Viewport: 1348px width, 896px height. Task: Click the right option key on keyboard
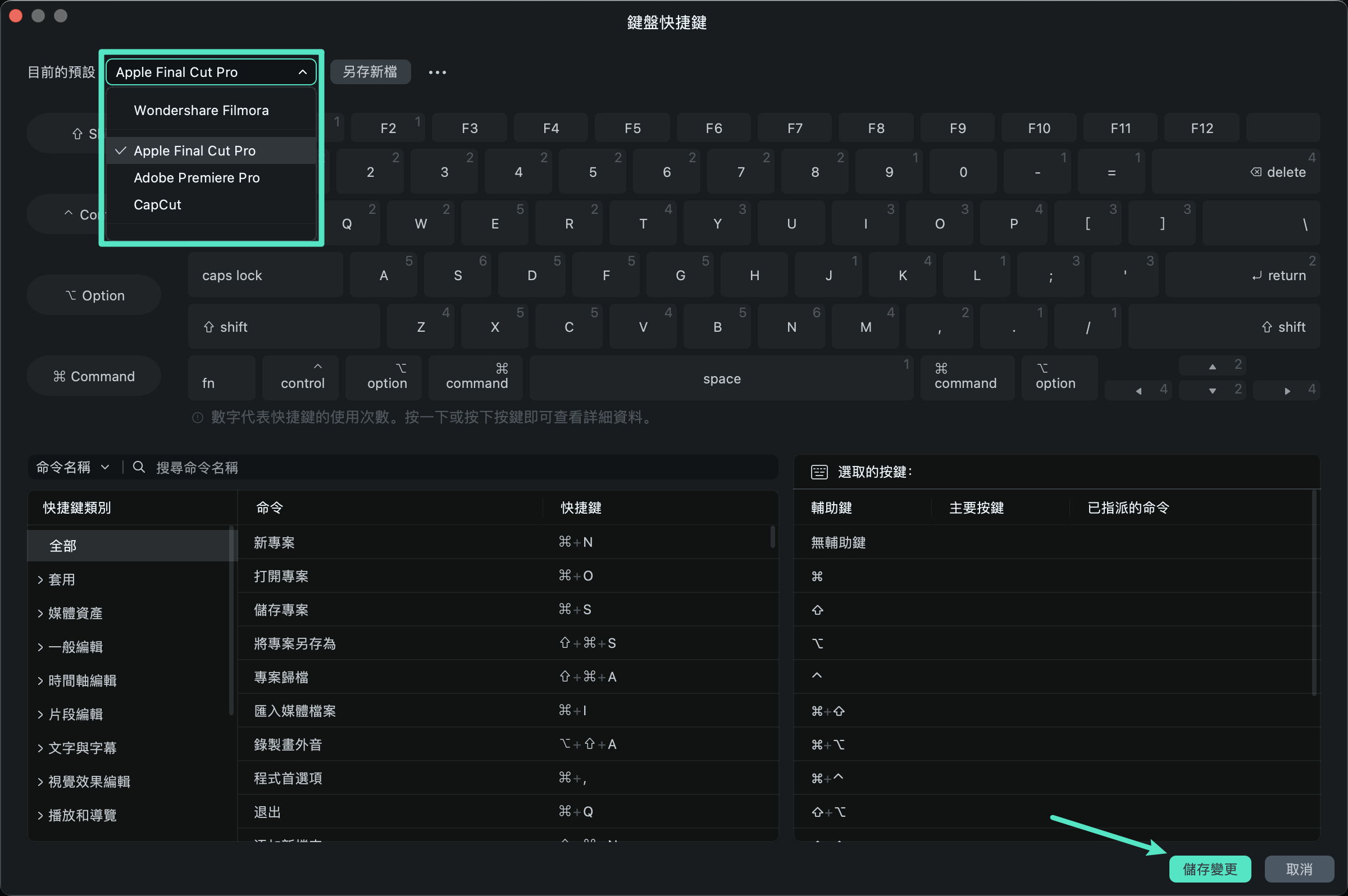click(1059, 378)
